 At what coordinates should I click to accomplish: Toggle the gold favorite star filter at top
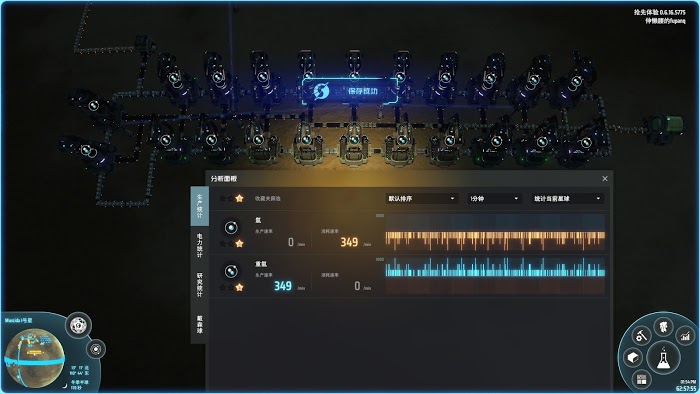(239, 198)
